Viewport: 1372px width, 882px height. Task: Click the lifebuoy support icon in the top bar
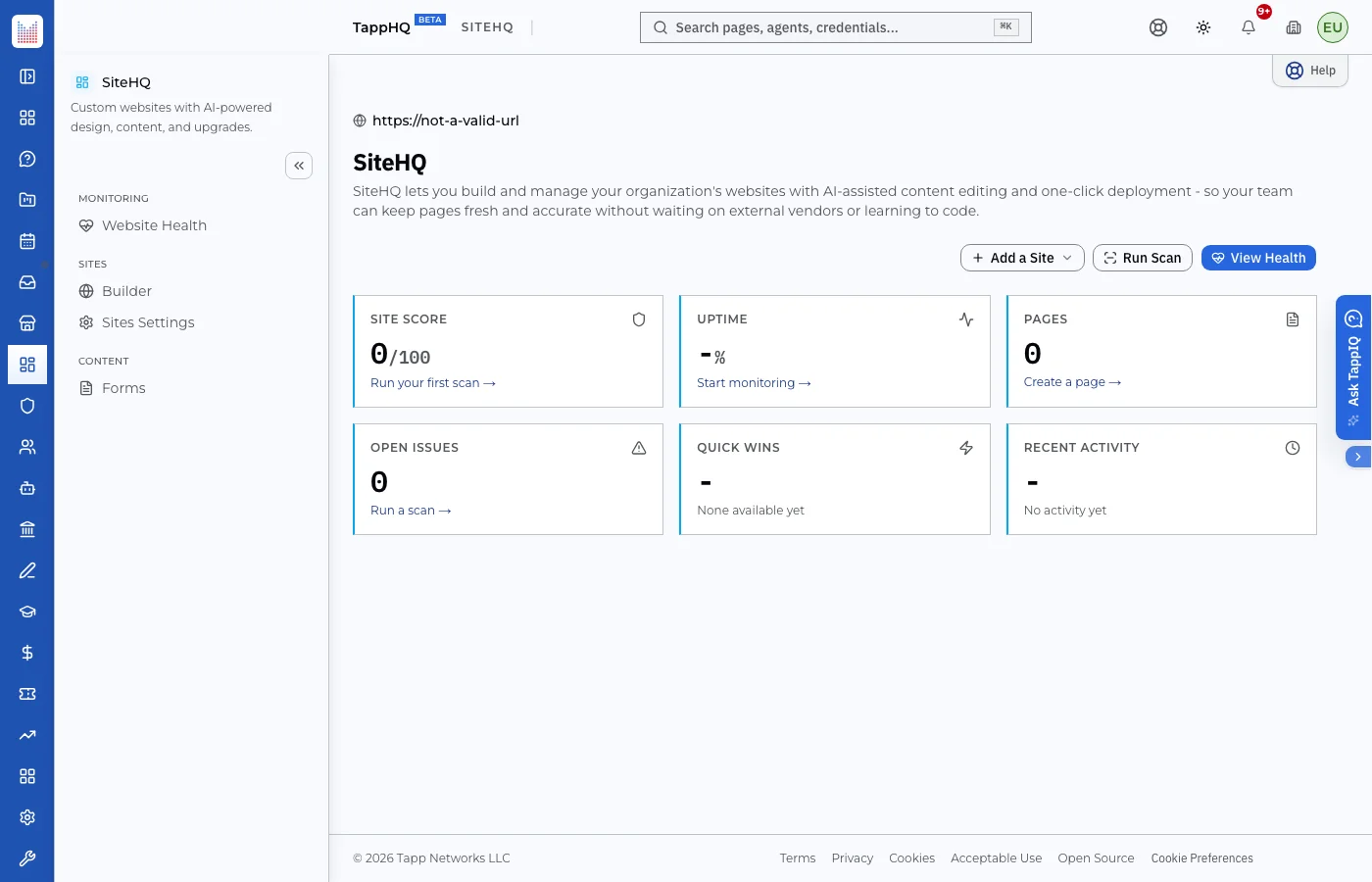click(x=1158, y=27)
